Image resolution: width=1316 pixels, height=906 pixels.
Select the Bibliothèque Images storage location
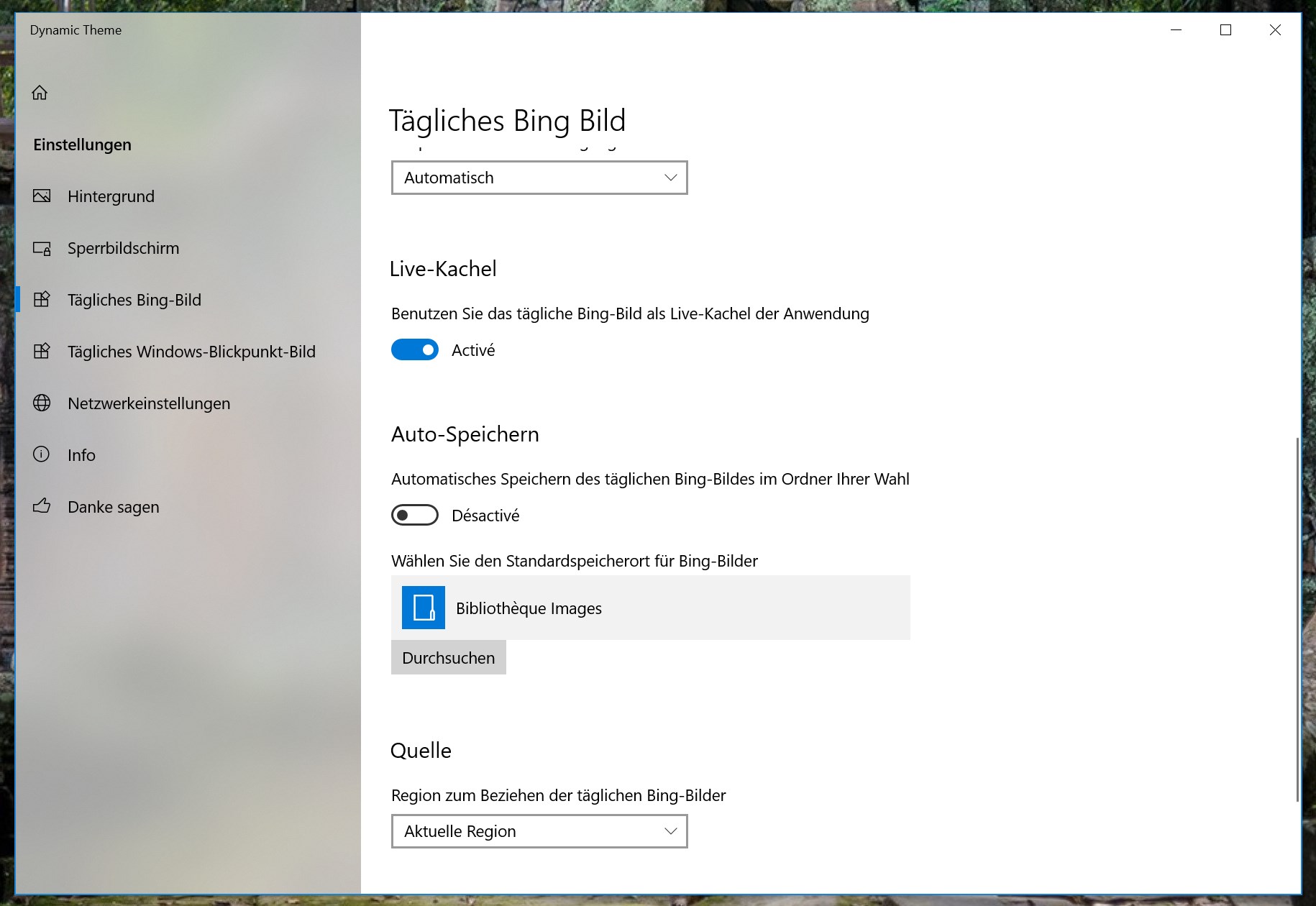coord(651,608)
